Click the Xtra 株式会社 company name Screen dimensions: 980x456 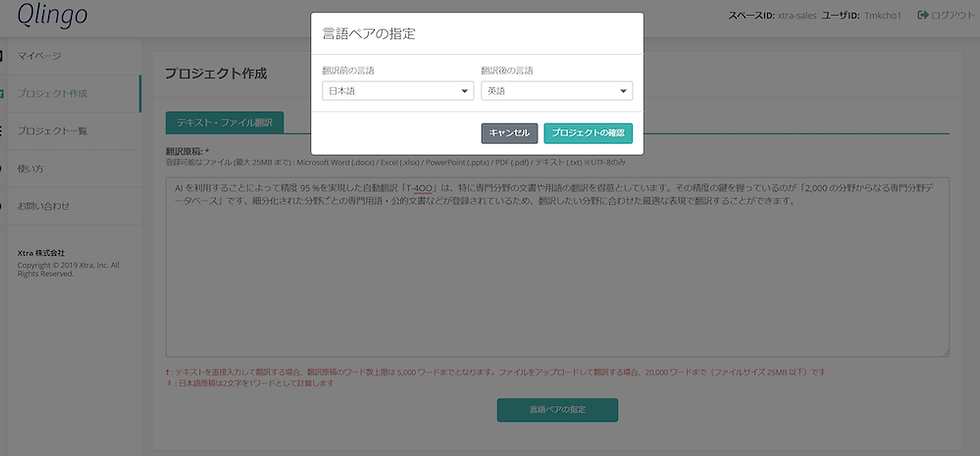[41, 253]
